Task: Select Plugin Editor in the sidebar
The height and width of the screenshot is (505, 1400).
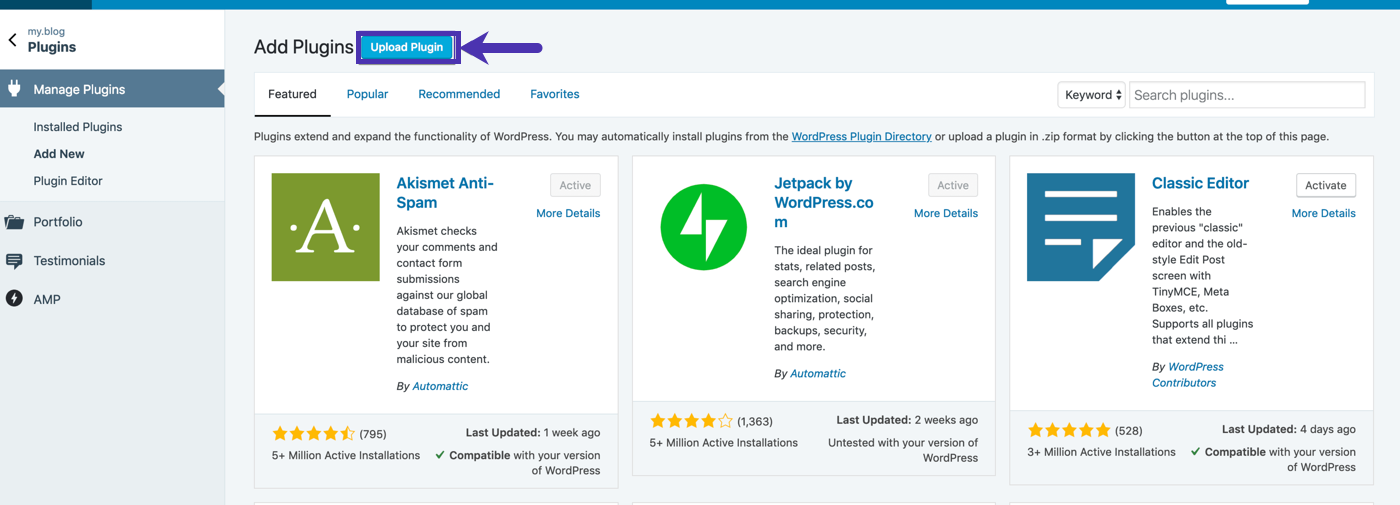Action: pos(68,181)
